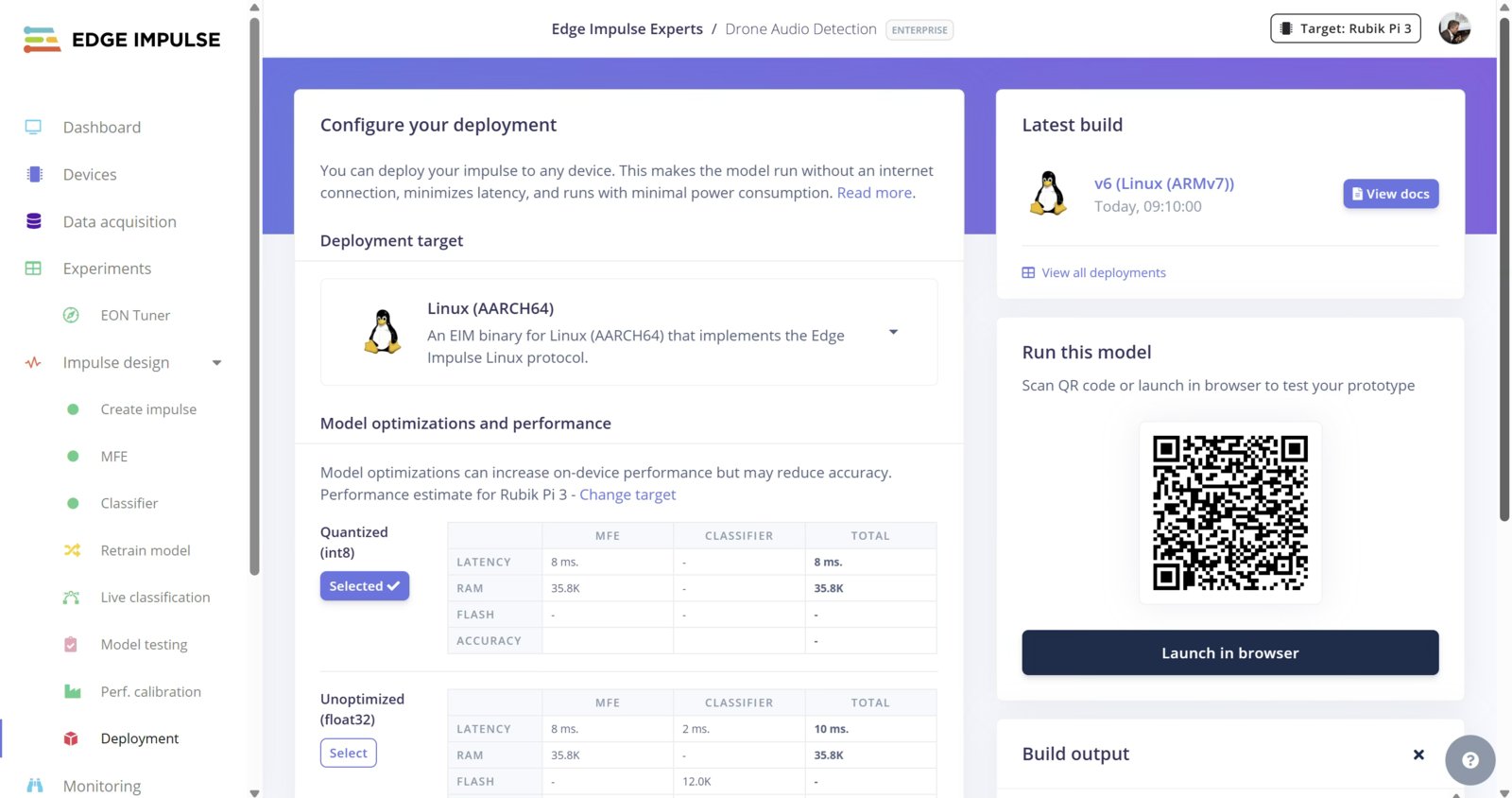
Task: Navigate to Experiments
Action: (107, 269)
